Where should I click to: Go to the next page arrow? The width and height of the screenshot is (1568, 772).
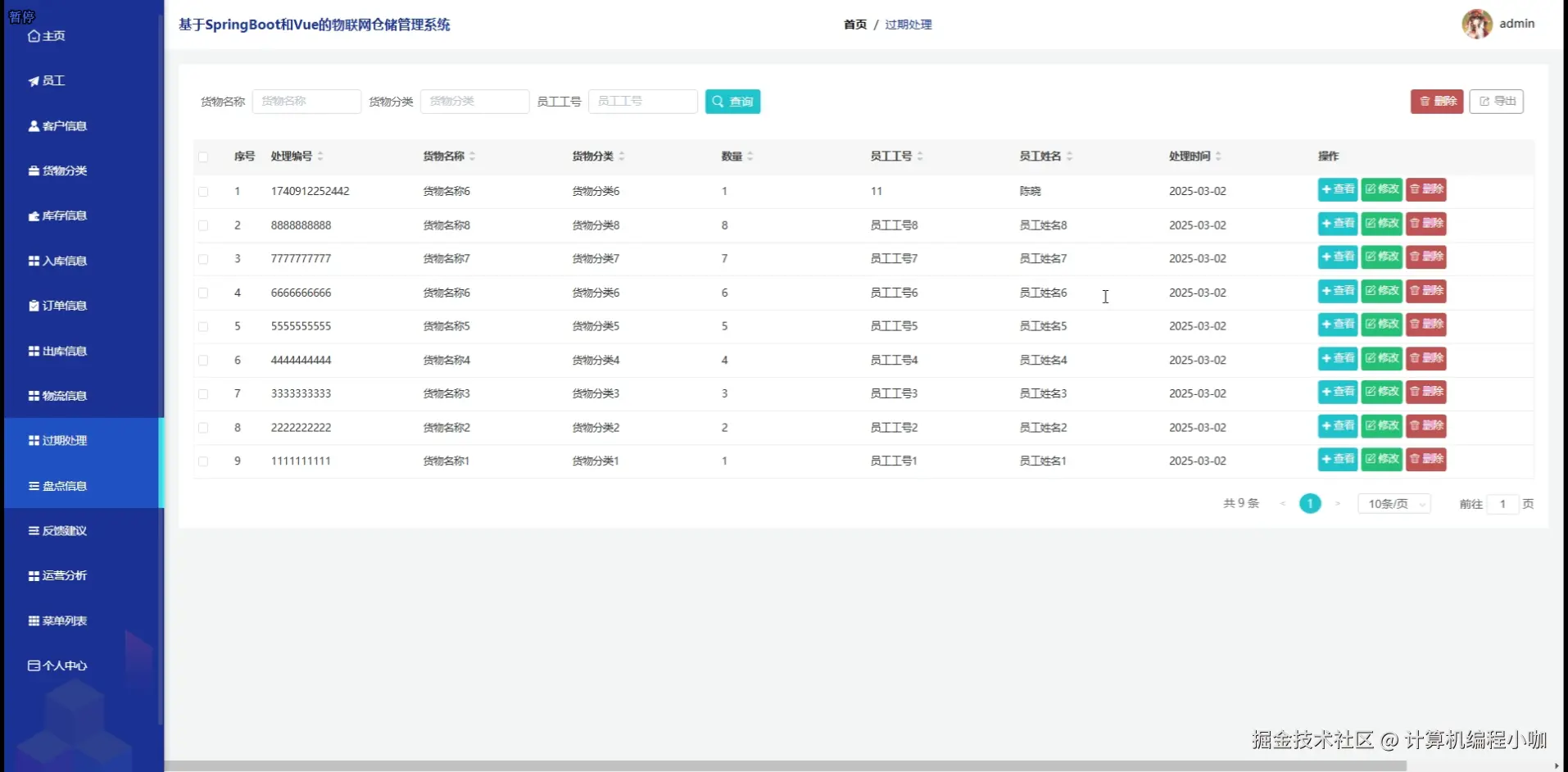(x=1338, y=504)
